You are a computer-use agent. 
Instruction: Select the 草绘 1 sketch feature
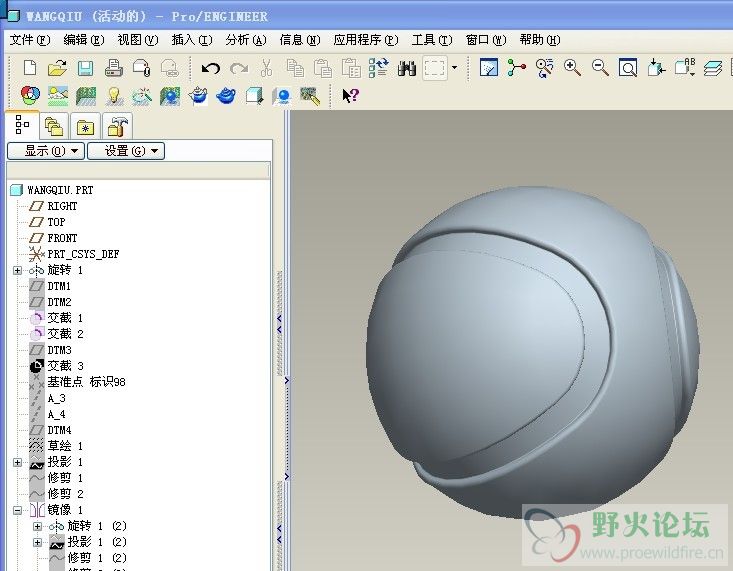tap(65, 446)
